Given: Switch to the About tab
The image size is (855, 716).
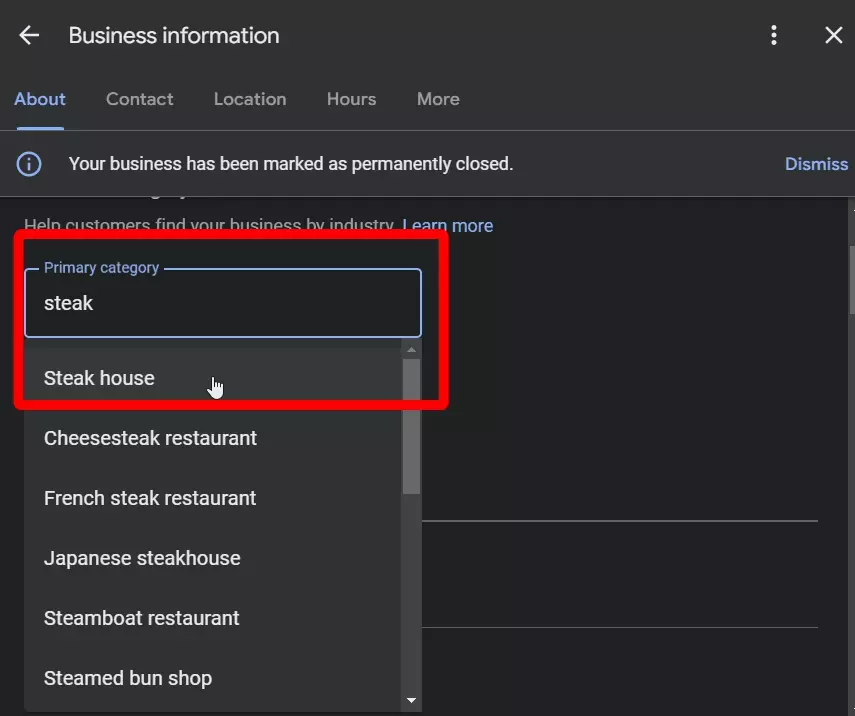Looking at the screenshot, I should click(40, 99).
